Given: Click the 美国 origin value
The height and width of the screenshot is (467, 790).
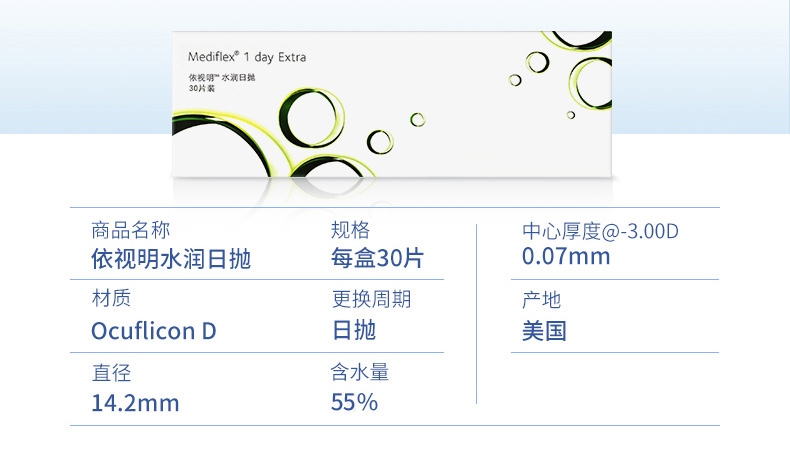Looking at the screenshot, I should pyautogui.click(x=544, y=331).
